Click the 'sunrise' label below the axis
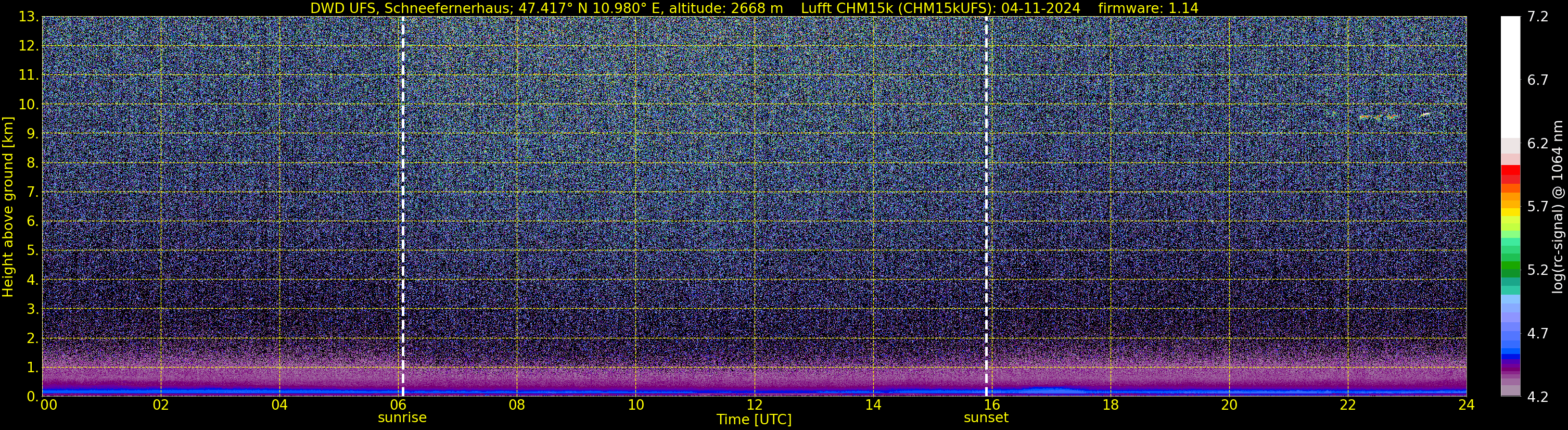Viewport: 1568px width, 430px height. (x=402, y=418)
